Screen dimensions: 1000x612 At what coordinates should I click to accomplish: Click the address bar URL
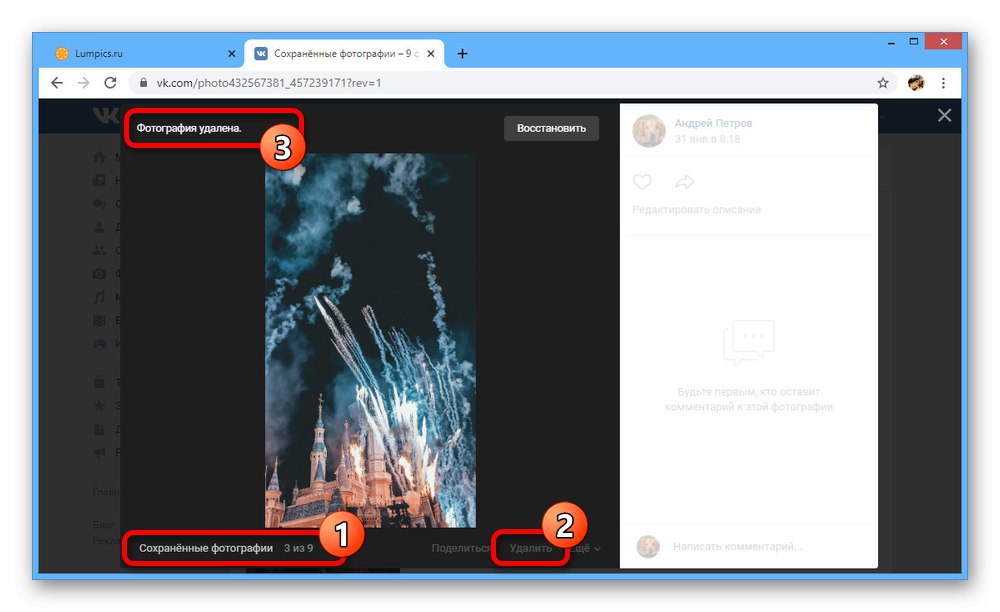coord(268,83)
